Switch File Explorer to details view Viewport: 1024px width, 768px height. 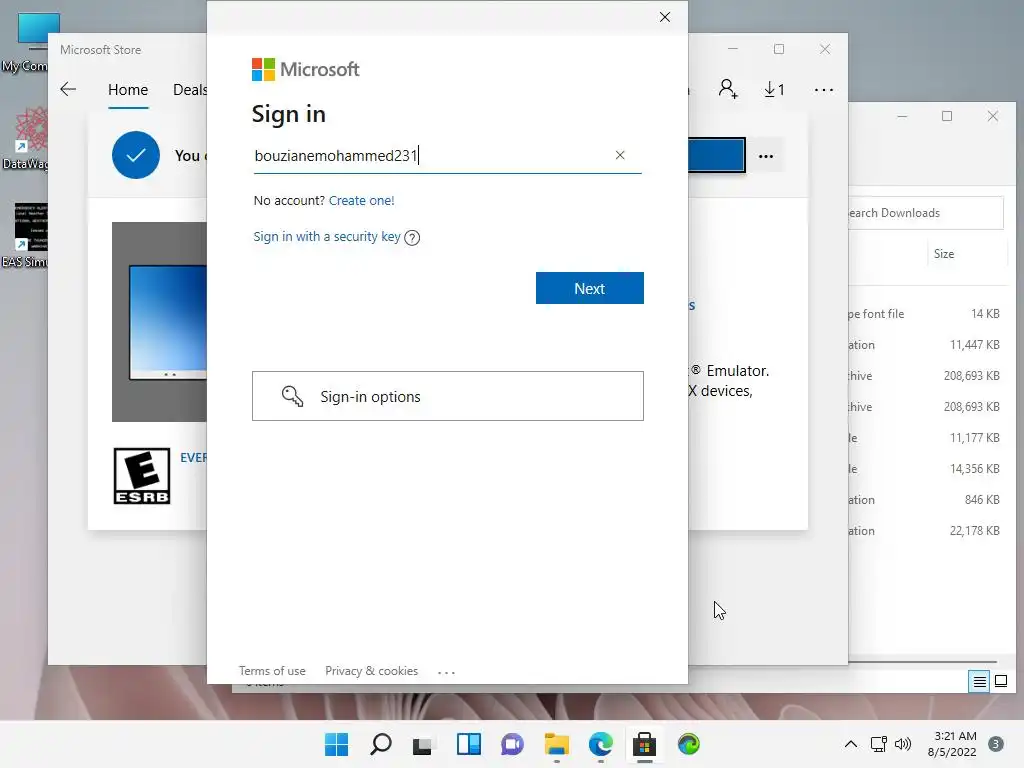point(979,682)
